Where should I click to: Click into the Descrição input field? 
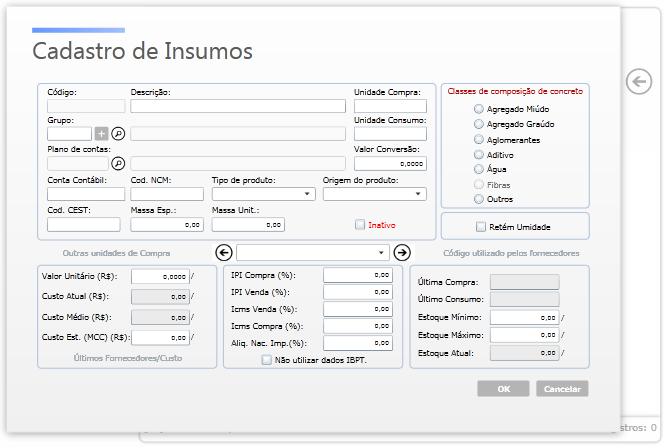238,106
